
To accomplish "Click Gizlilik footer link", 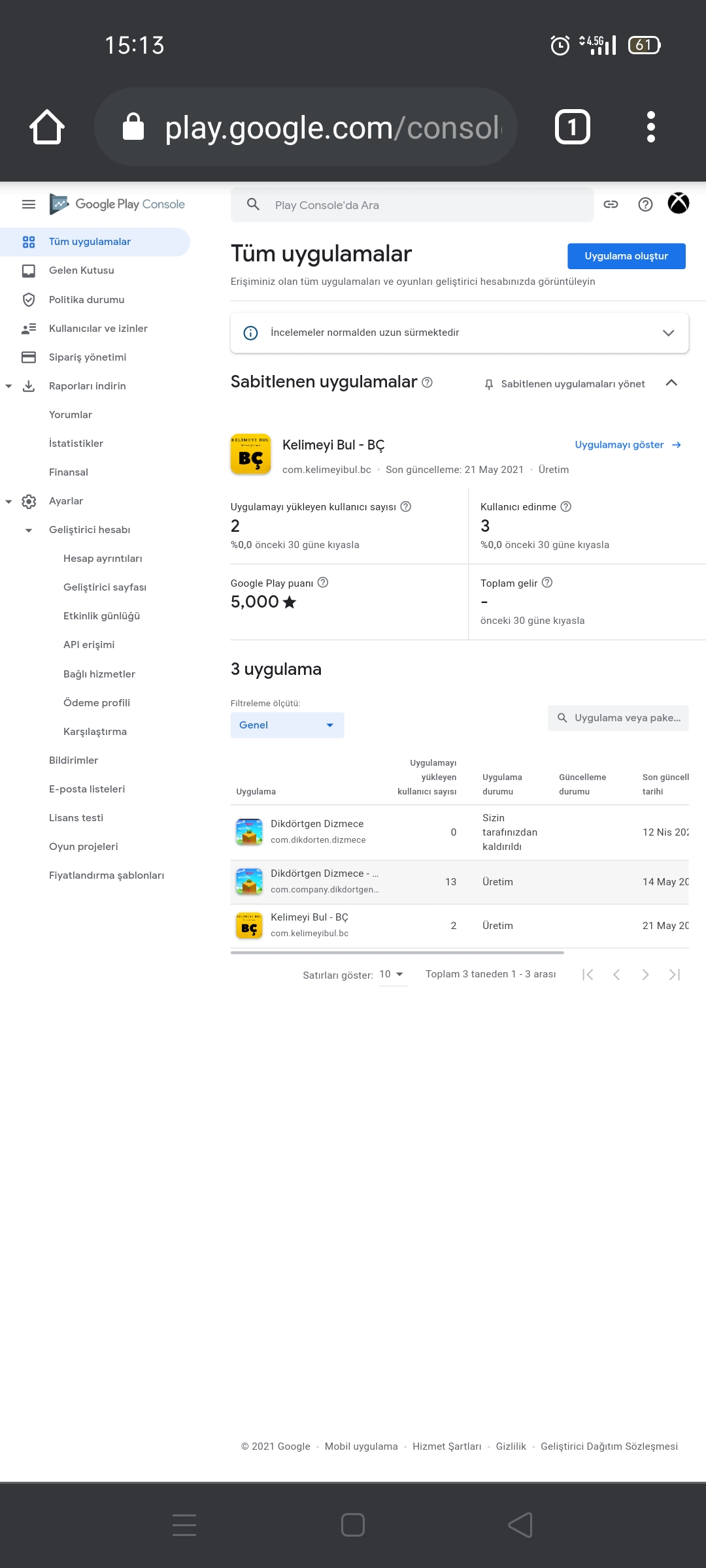I will coord(511,1446).
